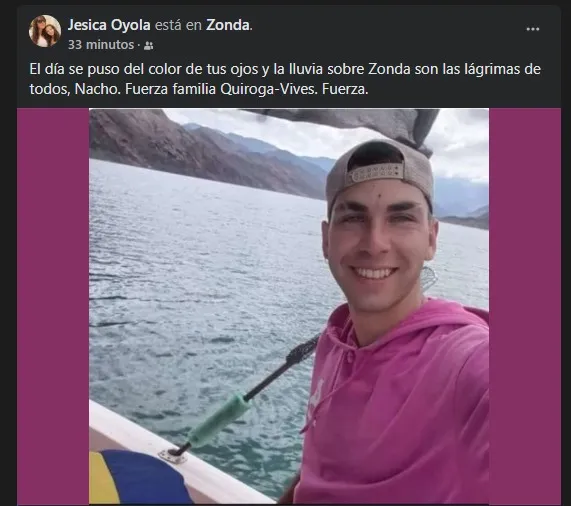Click the blue and yellow object on boat
Image resolution: width=571 pixels, height=506 pixels.
coord(137,479)
